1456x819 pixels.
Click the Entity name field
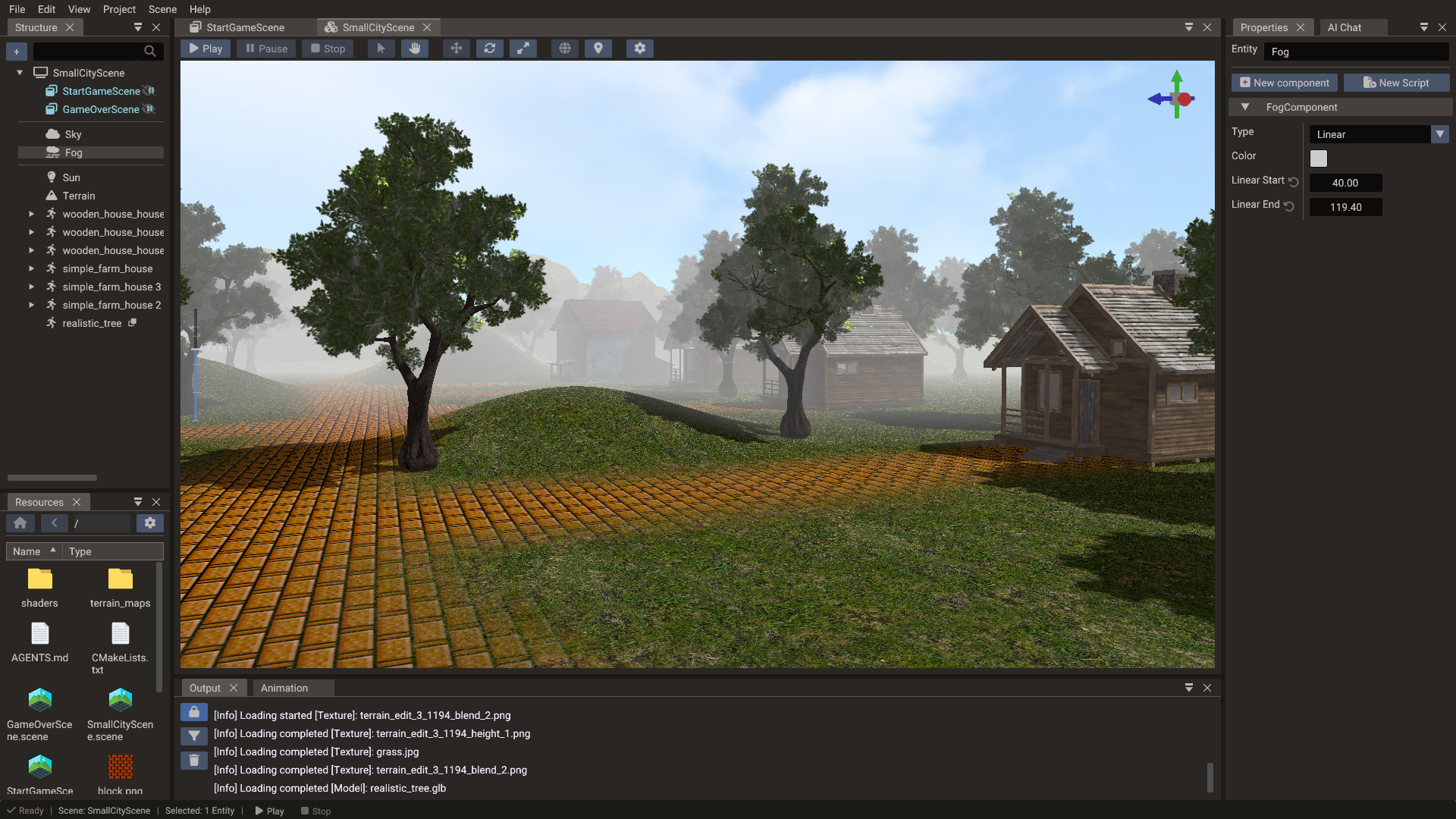(1357, 52)
